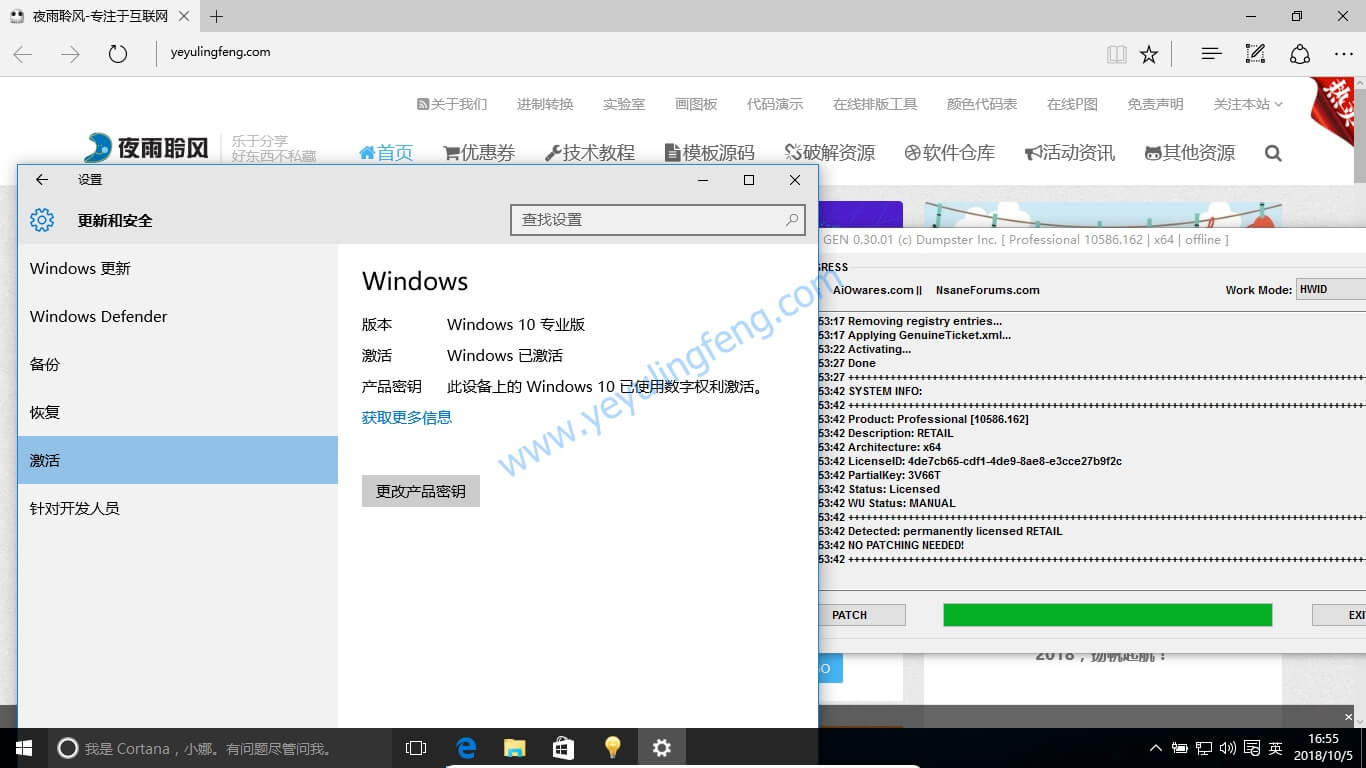The height and width of the screenshot is (768, 1366).
Task: Open the 免责声明 link
Action: click(x=1155, y=104)
